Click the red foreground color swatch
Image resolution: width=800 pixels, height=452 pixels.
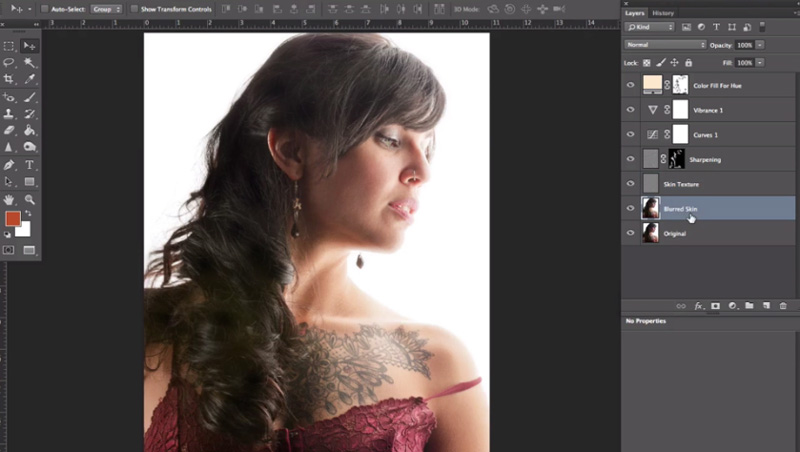click(x=12, y=218)
